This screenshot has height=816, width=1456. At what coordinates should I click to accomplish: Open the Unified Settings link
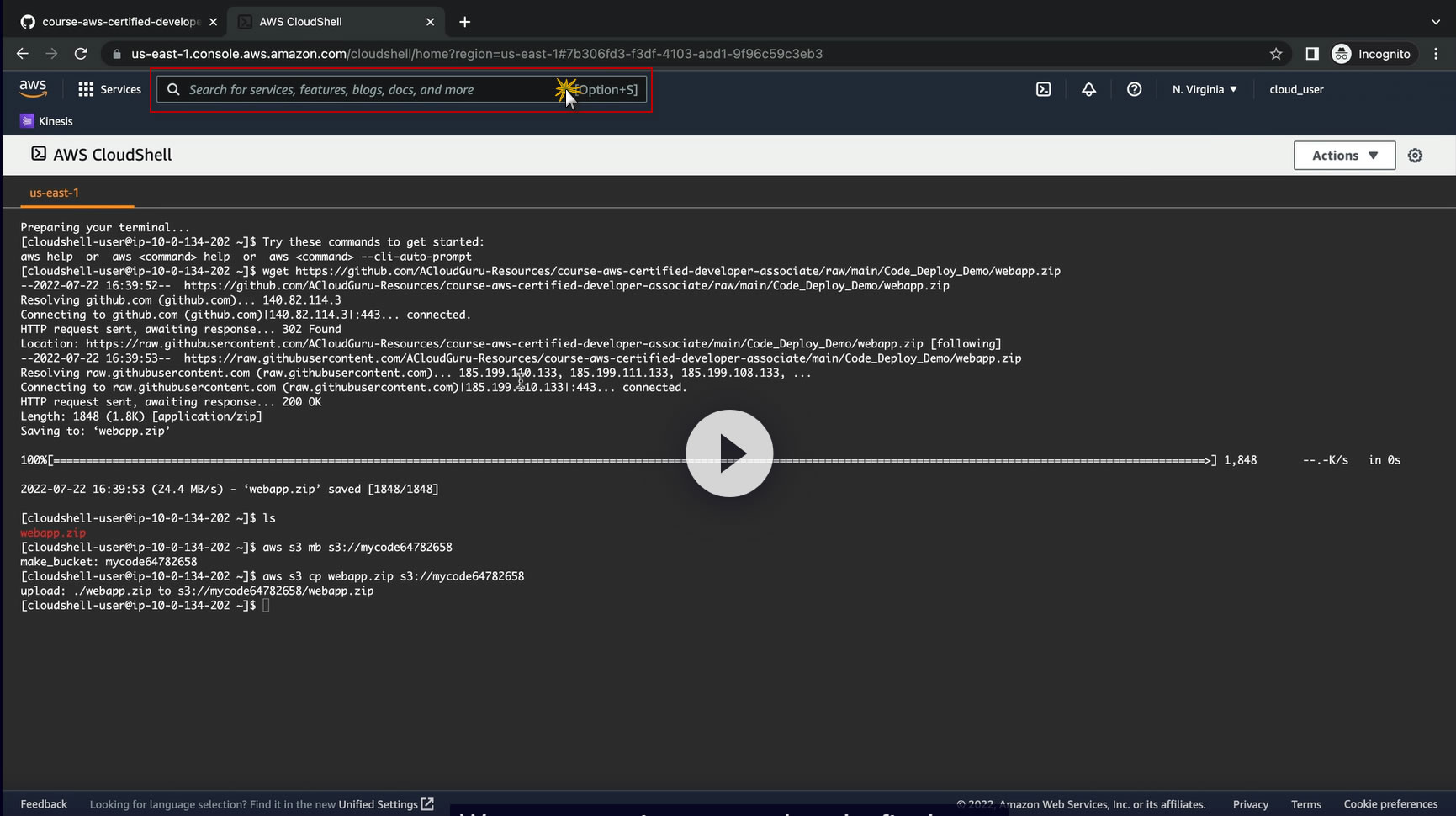click(x=385, y=804)
